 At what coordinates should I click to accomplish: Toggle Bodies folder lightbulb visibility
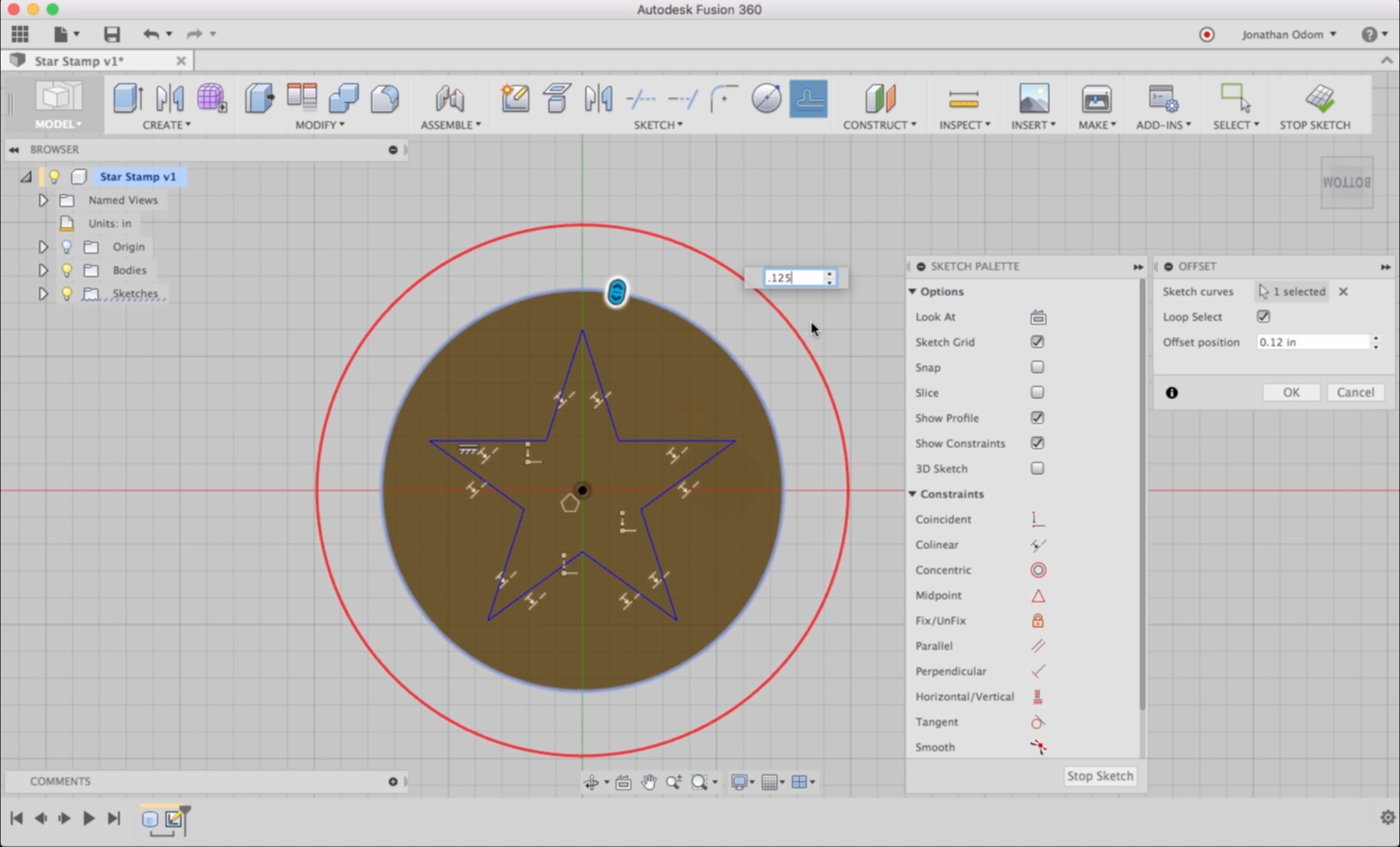point(66,270)
